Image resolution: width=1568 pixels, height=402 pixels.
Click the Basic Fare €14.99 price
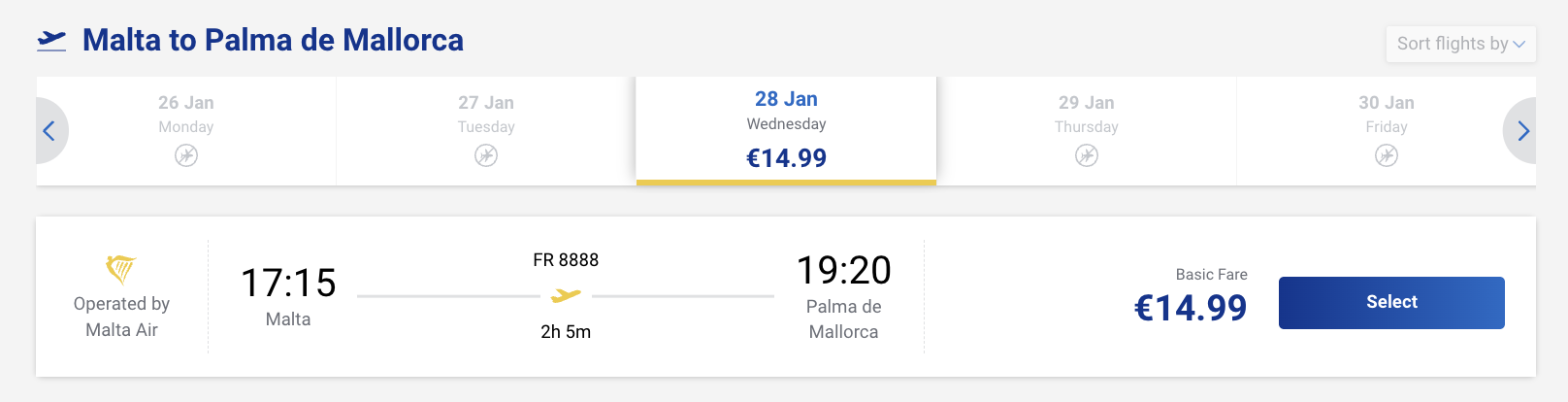[x=1191, y=308]
